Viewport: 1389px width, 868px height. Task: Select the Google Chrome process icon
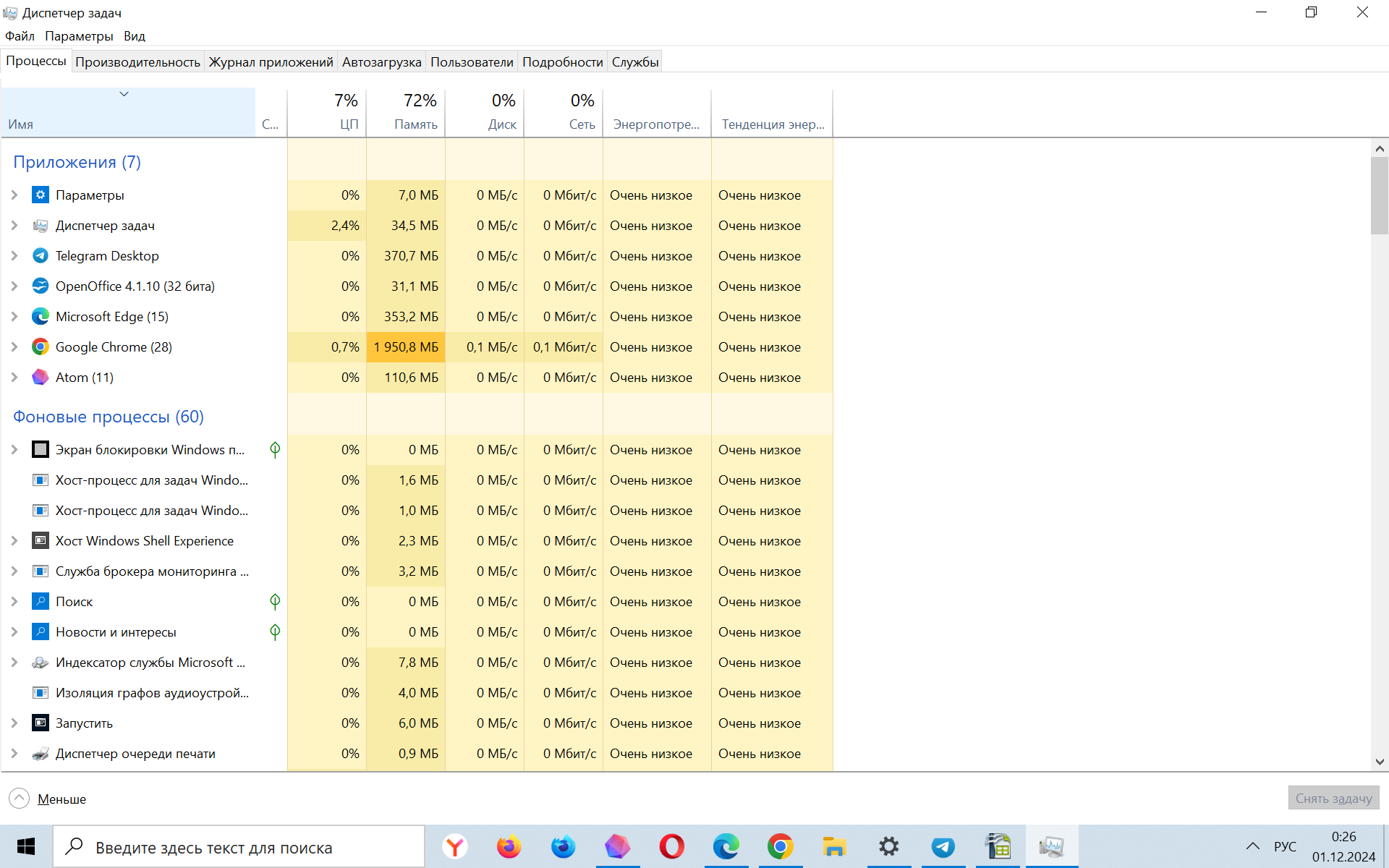coord(41,346)
